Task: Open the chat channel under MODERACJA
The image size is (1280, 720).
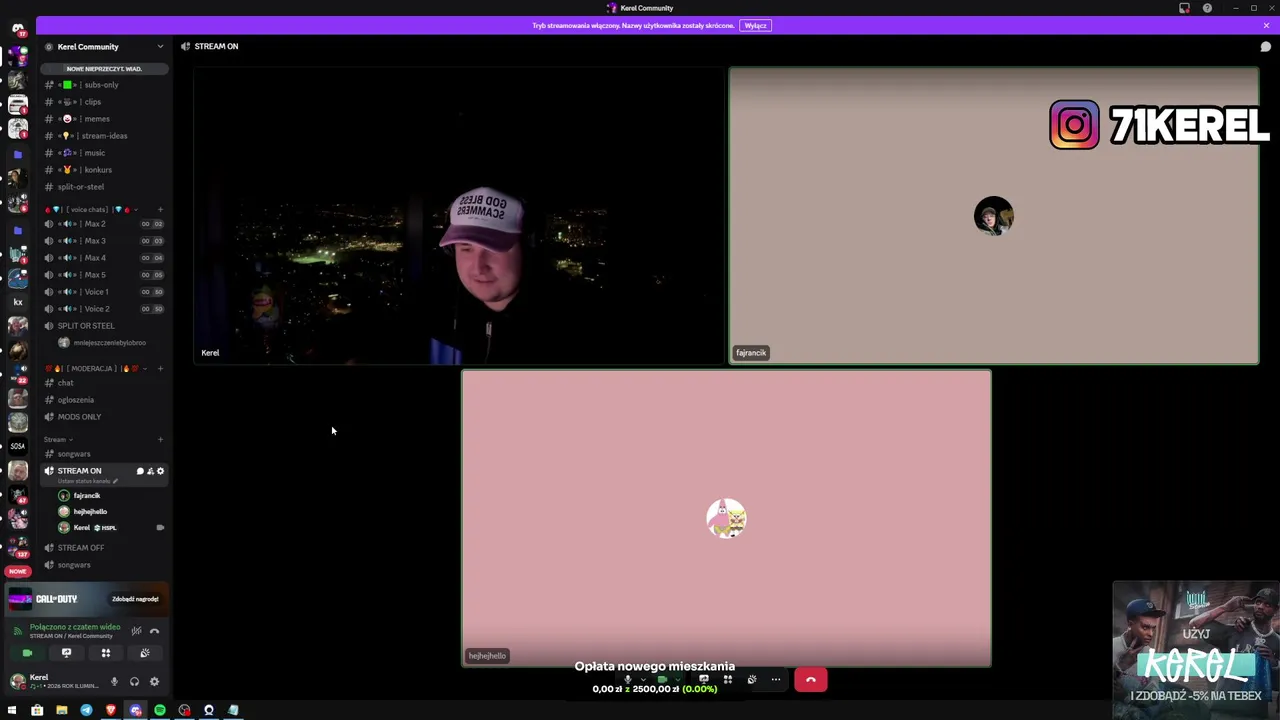Action: (x=103, y=383)
